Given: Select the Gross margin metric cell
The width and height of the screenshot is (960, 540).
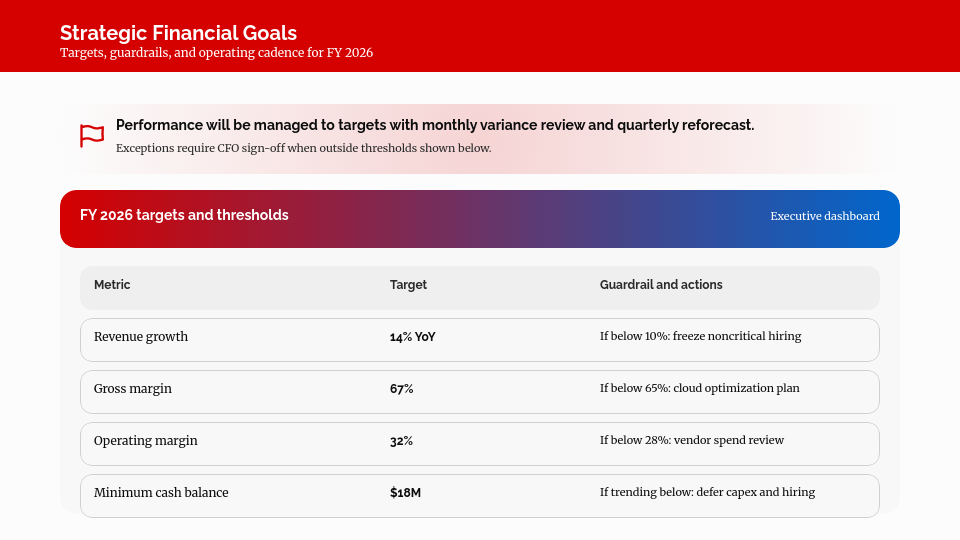Looking at the screenshot, I should [133, 389].
